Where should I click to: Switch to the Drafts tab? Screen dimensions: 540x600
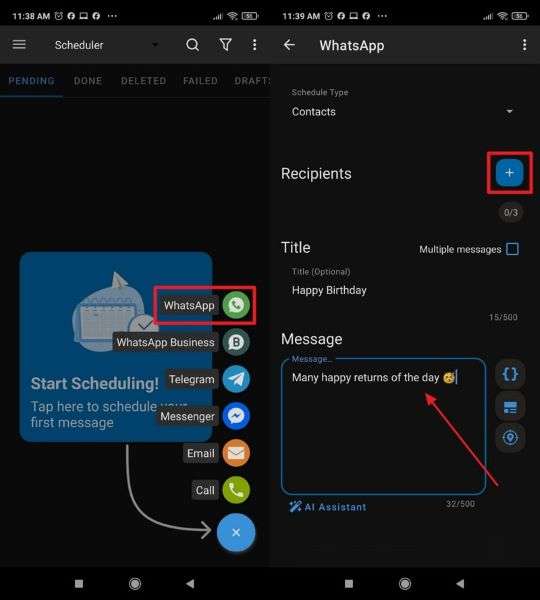click(x=252, y=81)
